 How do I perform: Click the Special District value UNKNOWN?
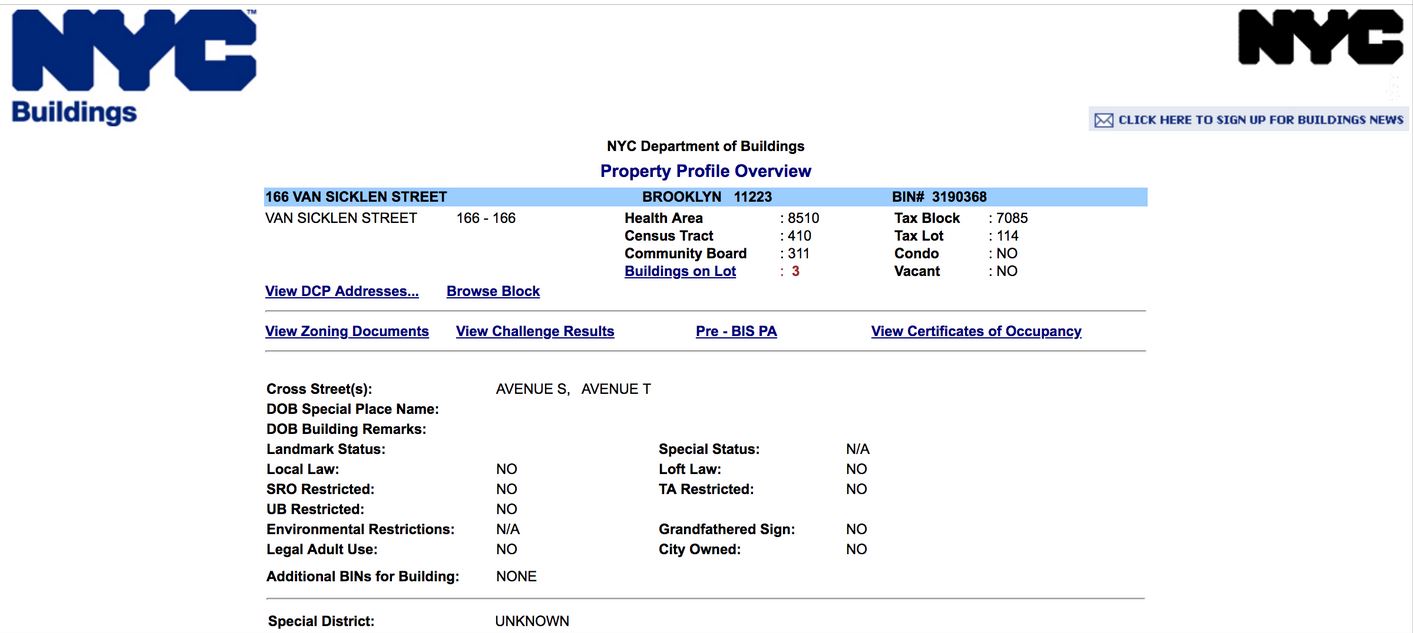click(x=532, y=621)
